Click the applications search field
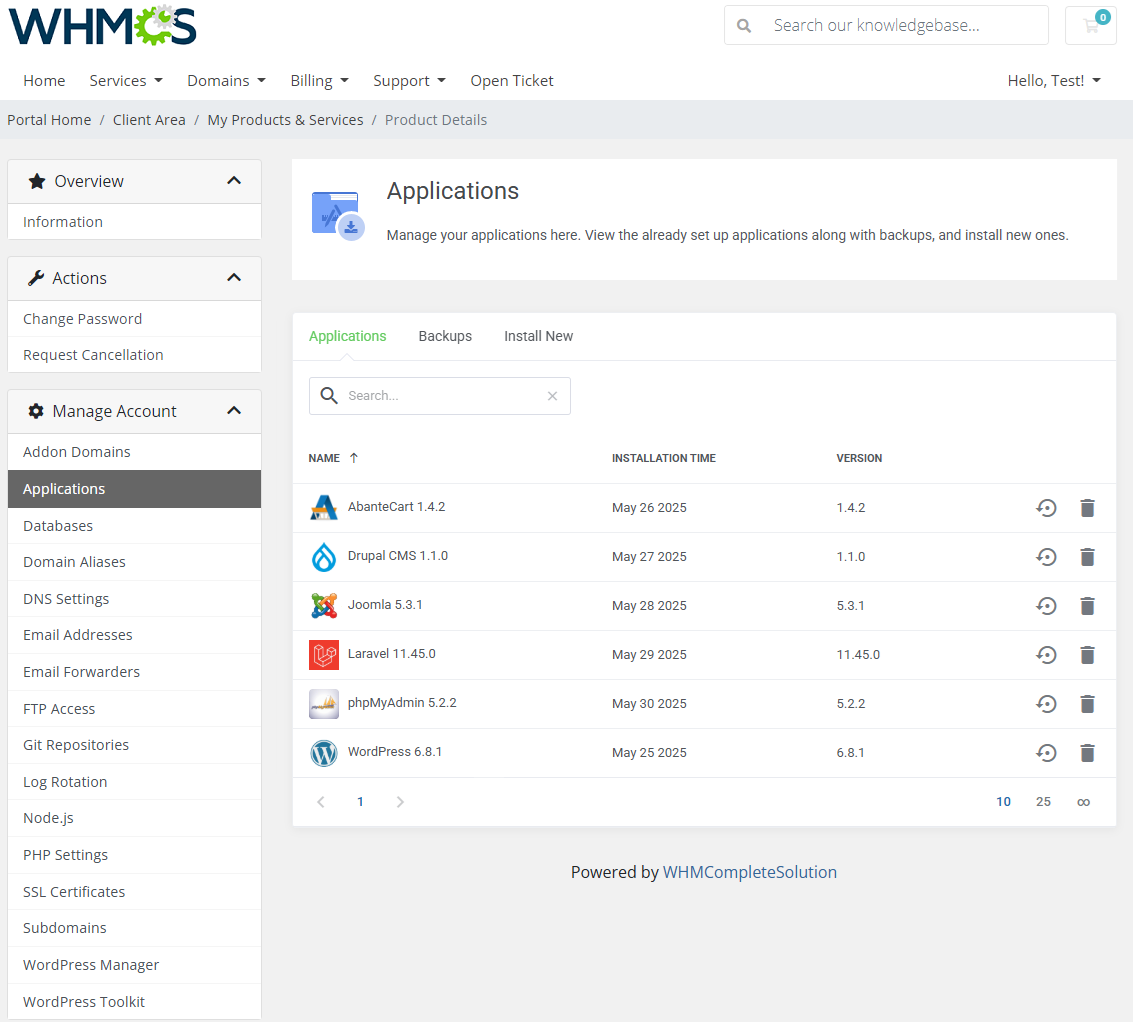Viewport: 1133px width, 1022px height. click(x=440, y=396)
